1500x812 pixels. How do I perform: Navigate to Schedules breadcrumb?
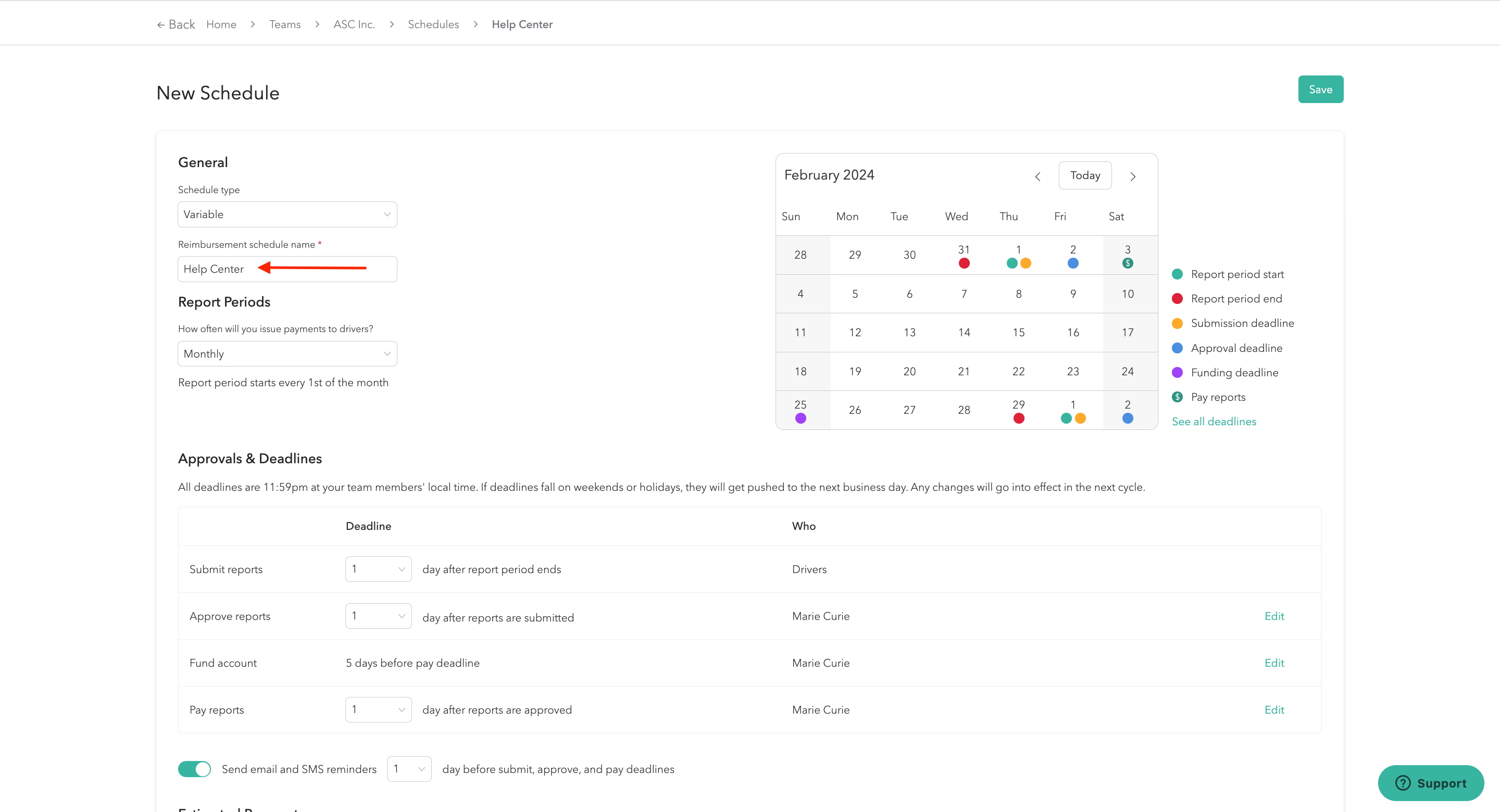433,24
